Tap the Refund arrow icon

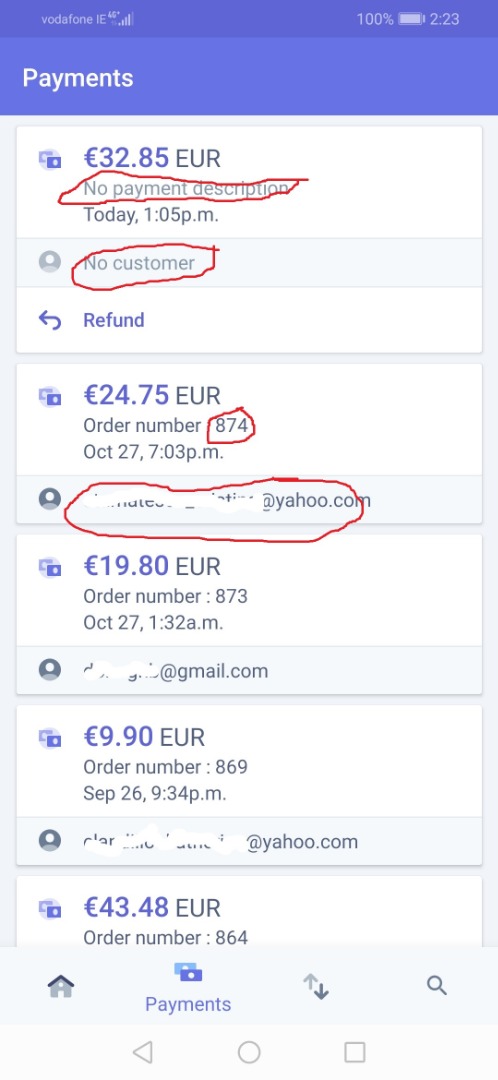tap(50, 320)
